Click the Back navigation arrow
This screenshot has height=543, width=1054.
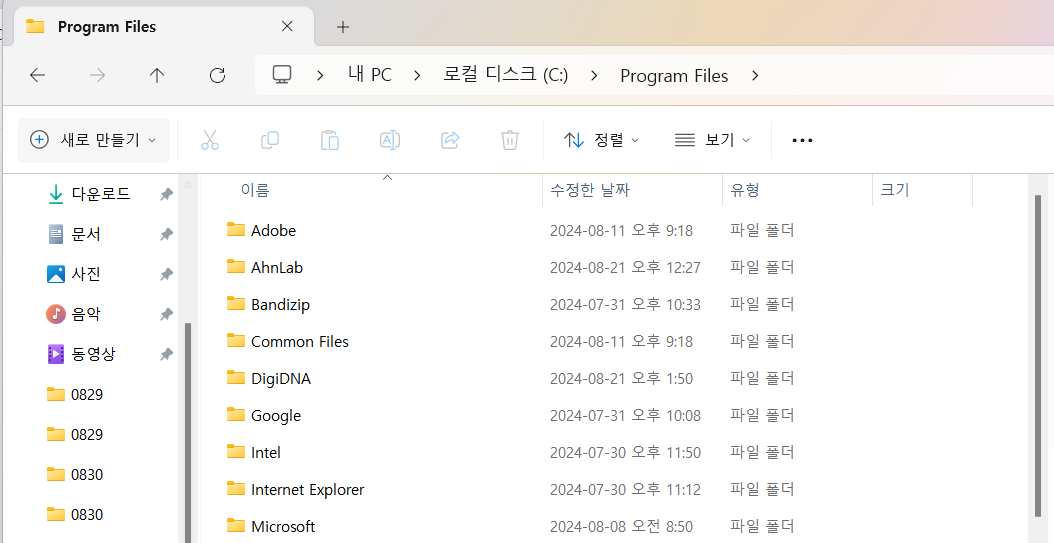[x=38, y=75]
